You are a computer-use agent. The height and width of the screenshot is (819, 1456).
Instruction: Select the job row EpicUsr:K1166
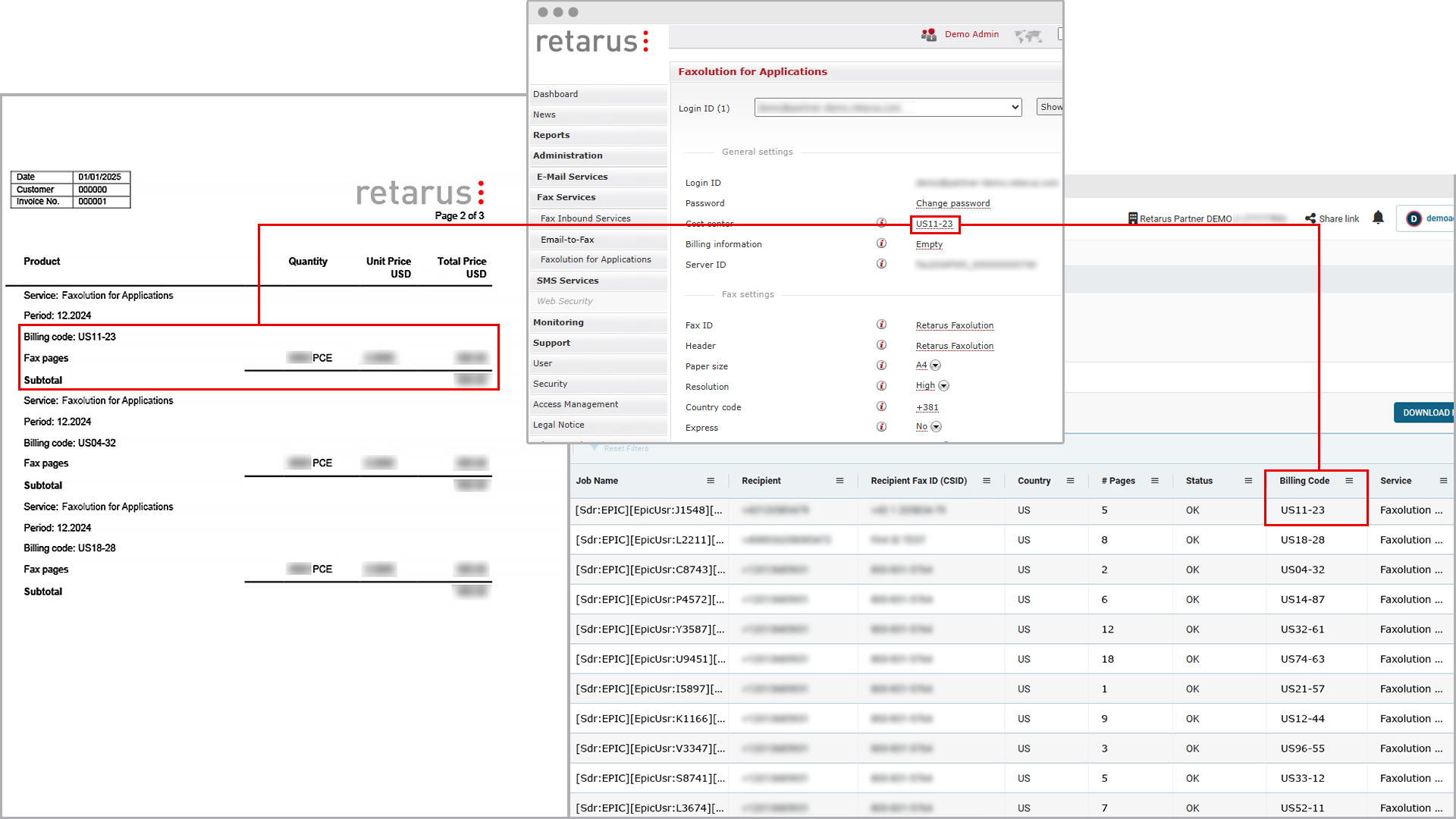pyautogui.click(x=1012, y=718)
